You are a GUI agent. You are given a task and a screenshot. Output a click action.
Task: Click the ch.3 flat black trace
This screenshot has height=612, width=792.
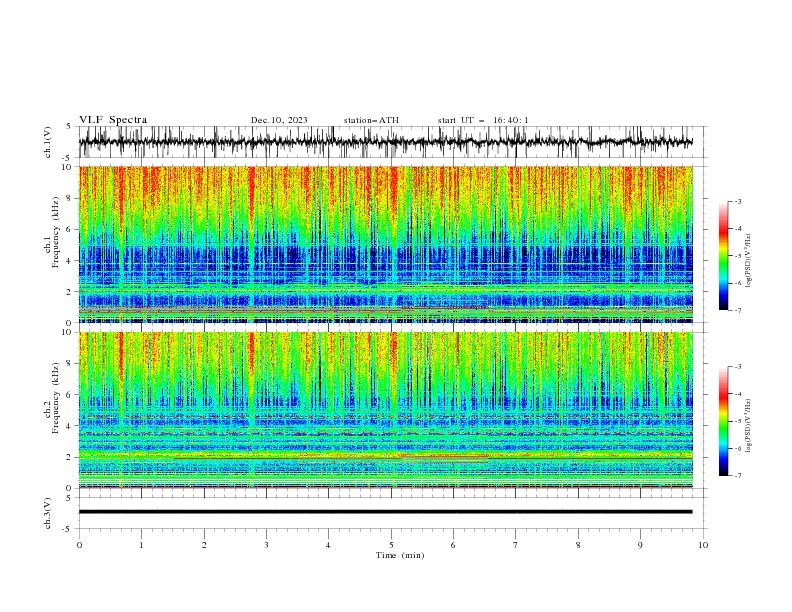[x=385, y=512]
